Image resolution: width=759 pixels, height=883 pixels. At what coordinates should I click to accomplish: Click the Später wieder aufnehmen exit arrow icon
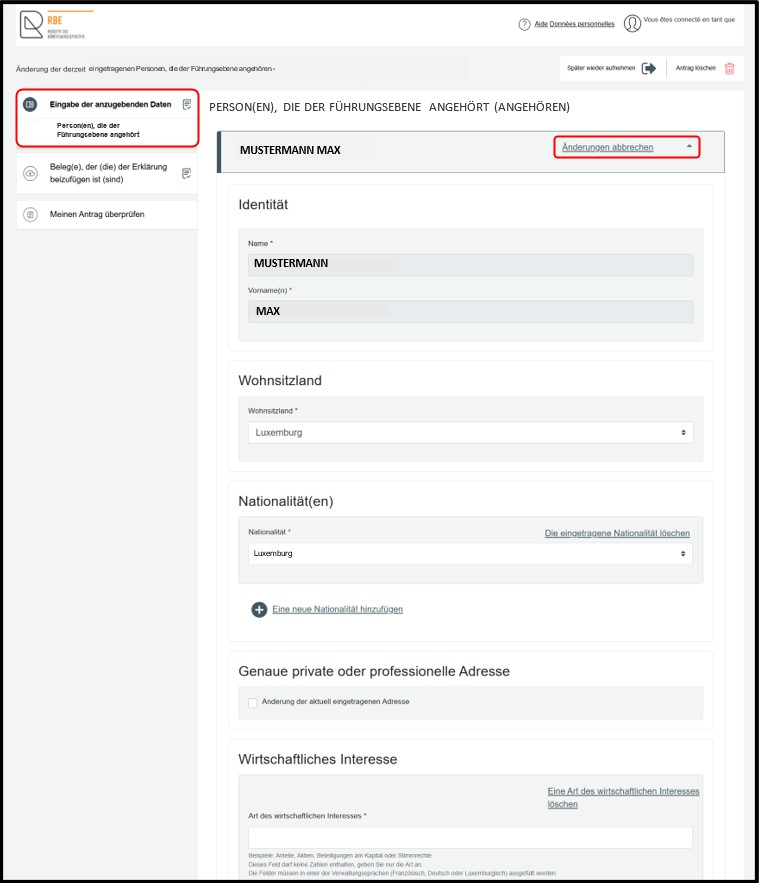[x=649, y=69]
